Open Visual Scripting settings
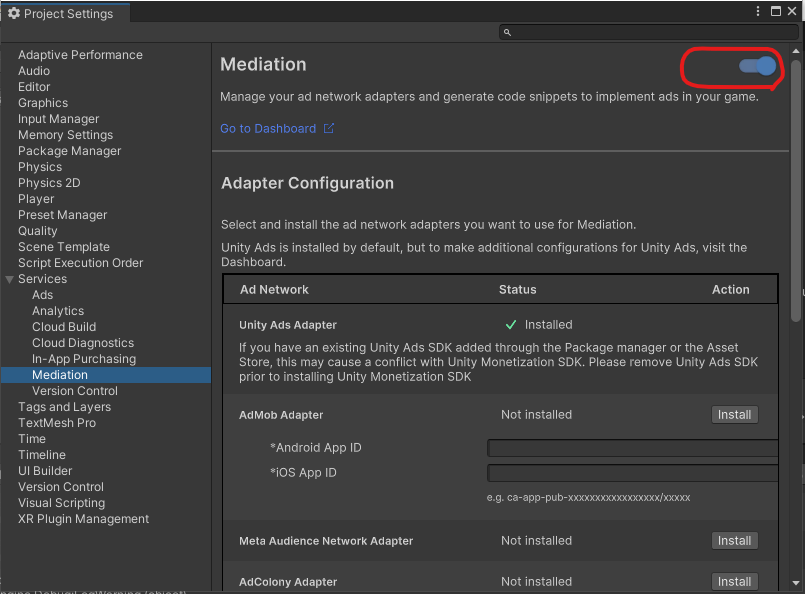 [62, 503]
